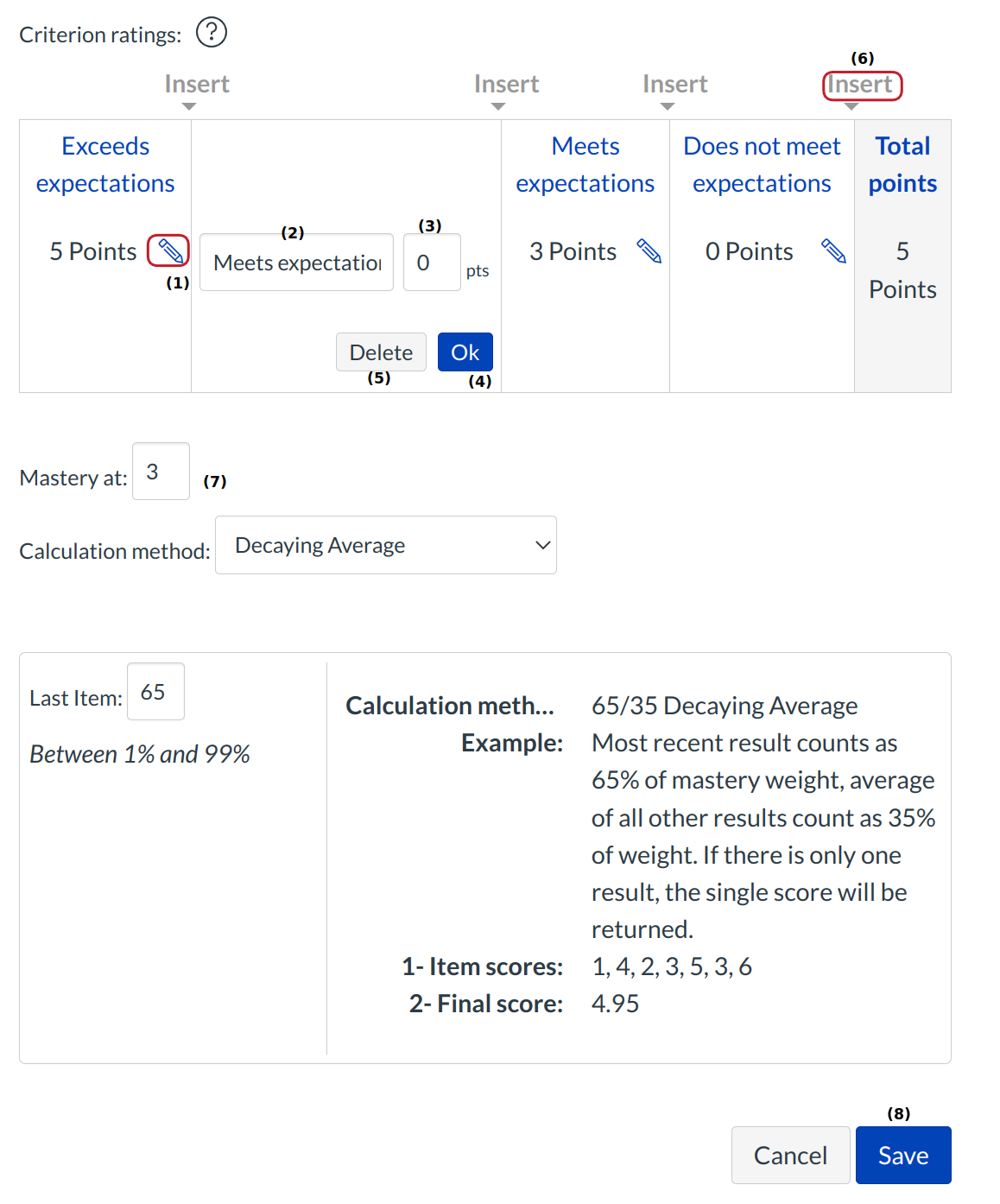Cancel the outcome editing
The width and height of the screenshot is (1000, 1204).
pyautogui.click(x=790, y=1156)
